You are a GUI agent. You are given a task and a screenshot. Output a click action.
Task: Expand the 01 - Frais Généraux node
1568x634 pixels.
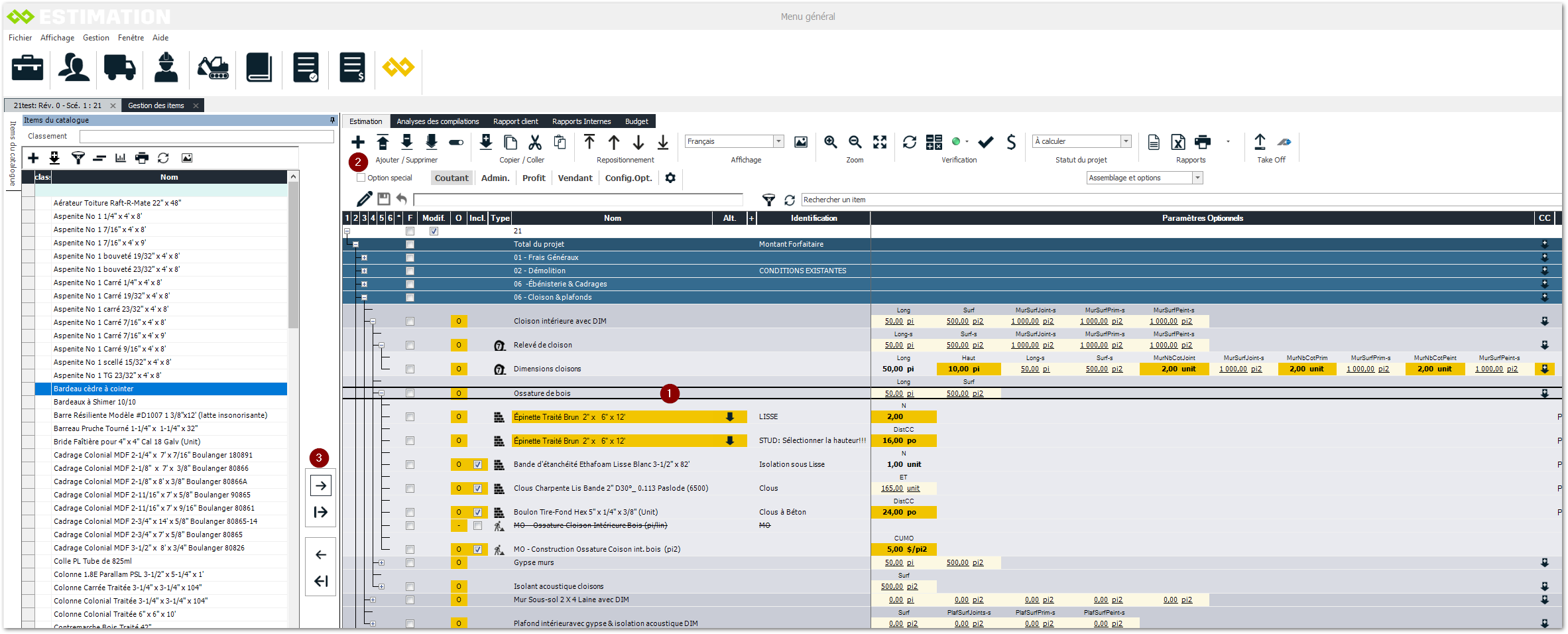coord(364,257)
